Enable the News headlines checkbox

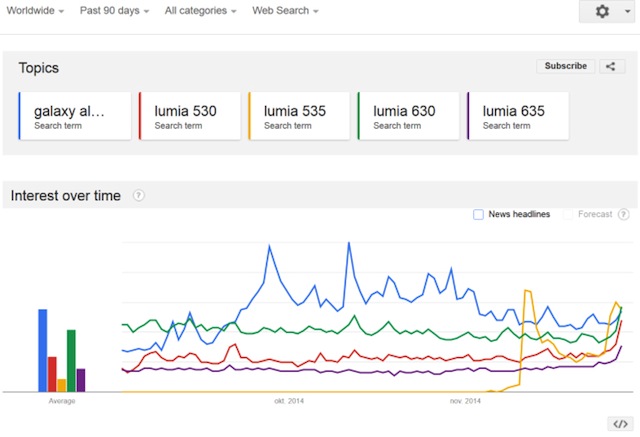coord(478,214)
